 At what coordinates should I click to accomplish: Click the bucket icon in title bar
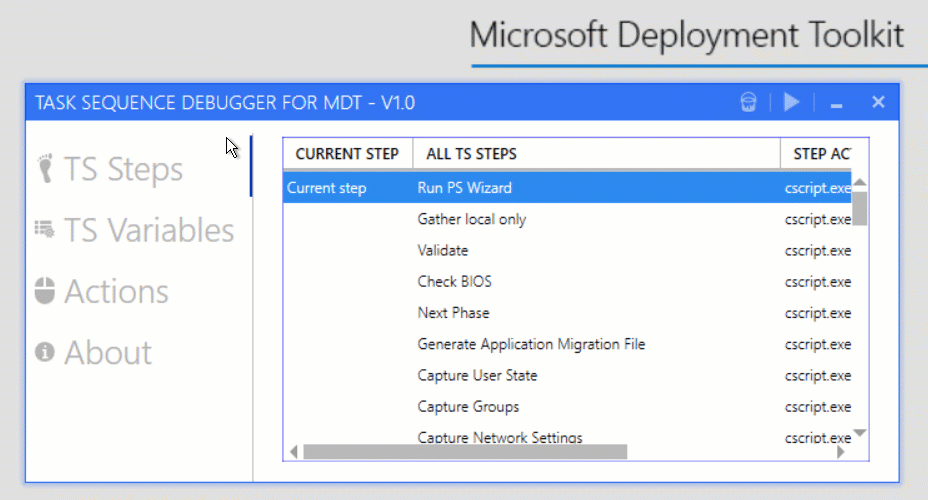pyautogui.click(x=748, y=102)
